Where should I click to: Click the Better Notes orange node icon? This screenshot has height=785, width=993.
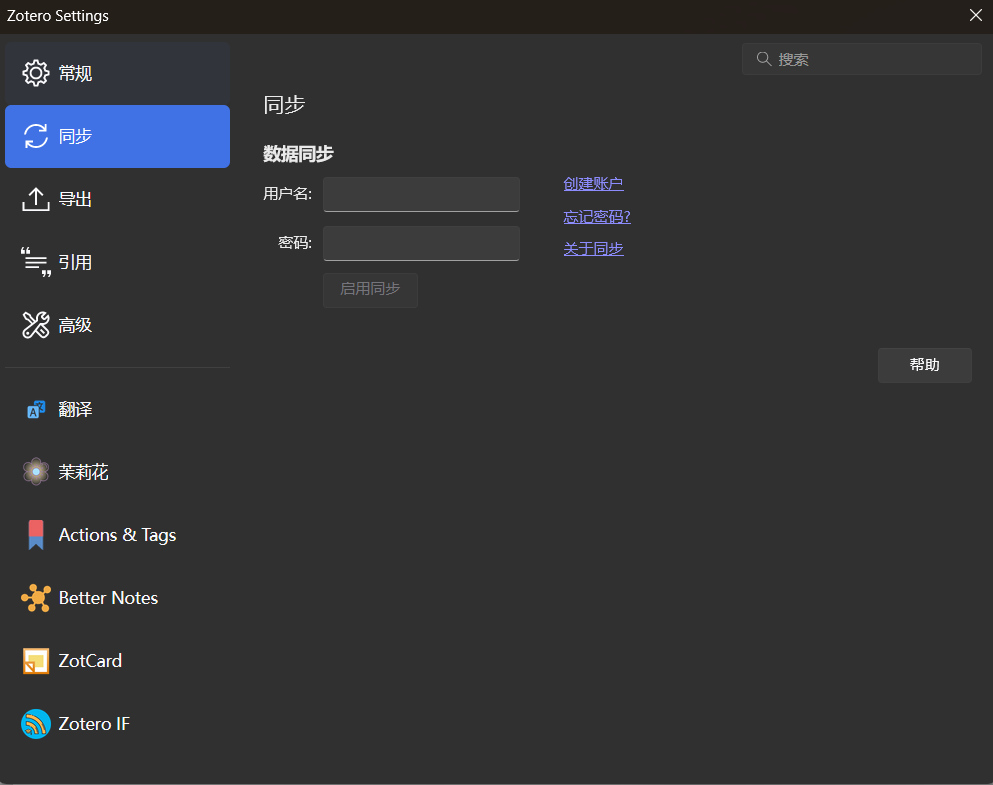click(x=36, y=598)
